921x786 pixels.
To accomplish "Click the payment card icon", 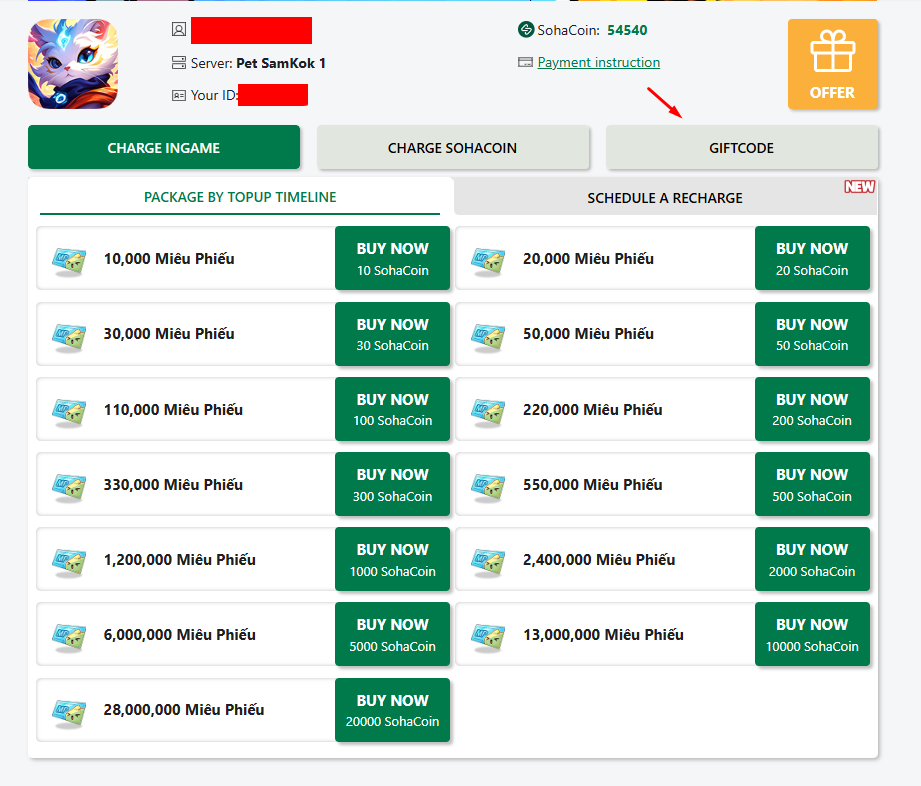I will tap(526, 62).
